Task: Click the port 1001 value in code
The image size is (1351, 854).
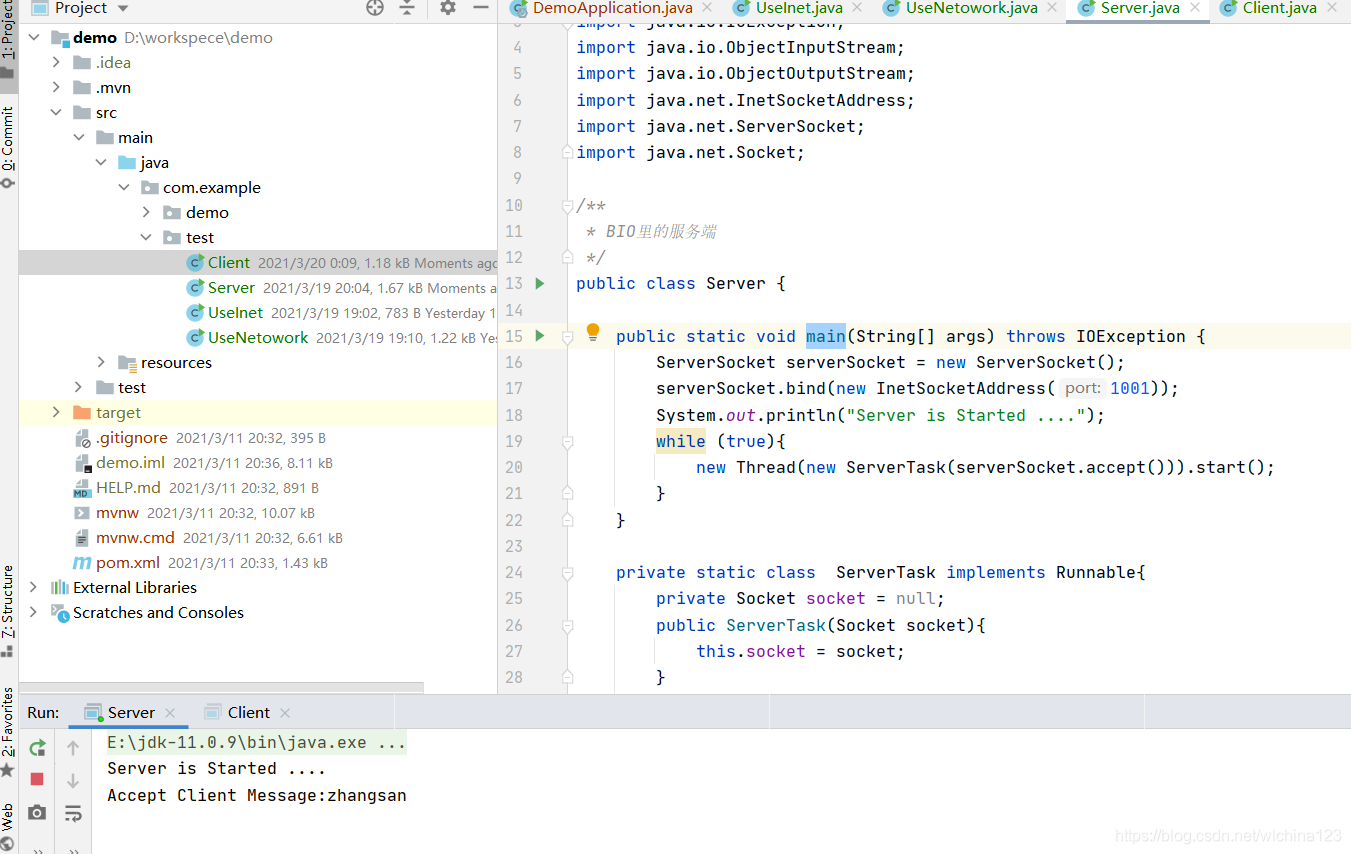Action: click(1130, 388)
